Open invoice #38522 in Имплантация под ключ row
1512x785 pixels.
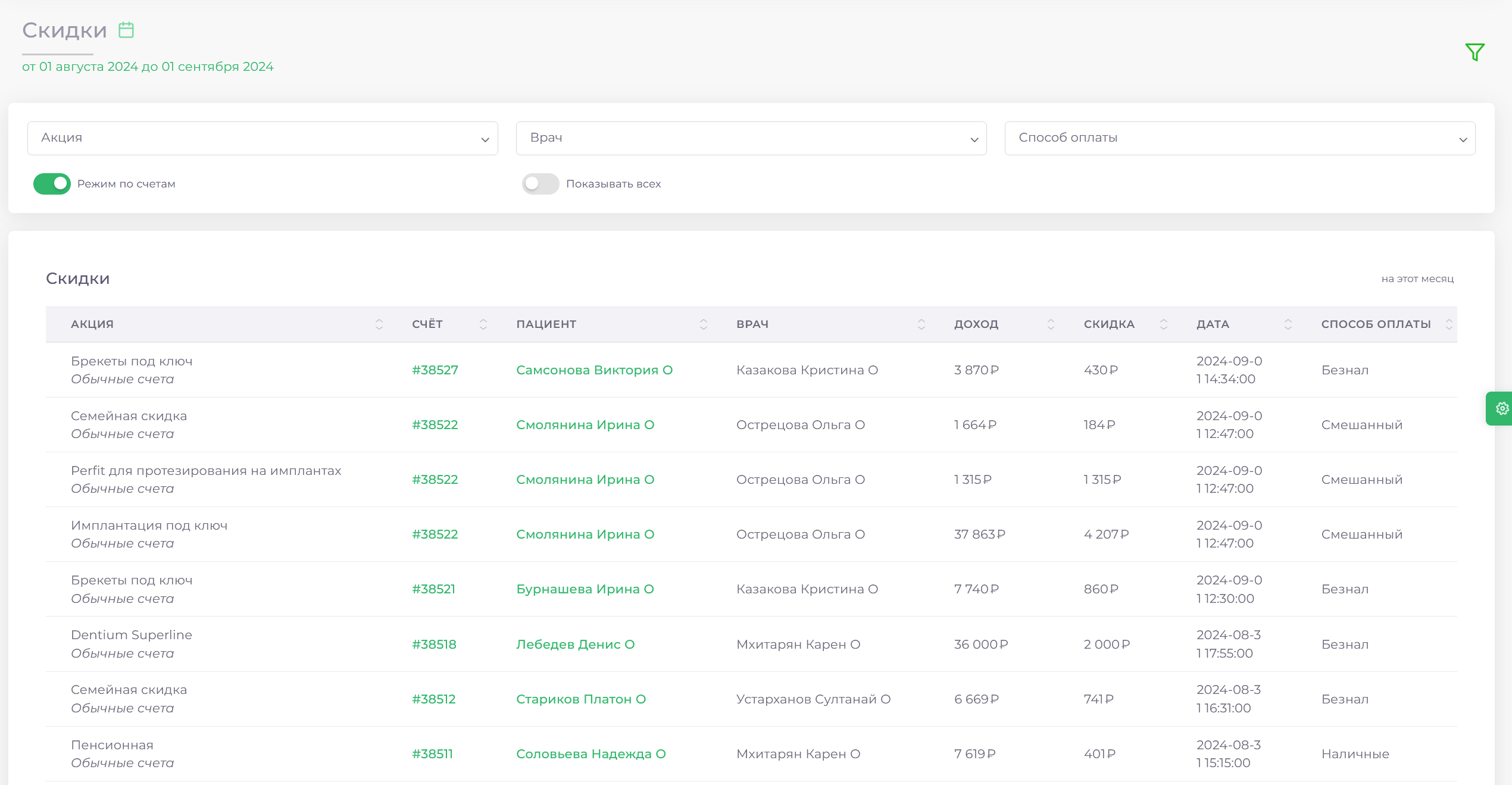[435, 534]
